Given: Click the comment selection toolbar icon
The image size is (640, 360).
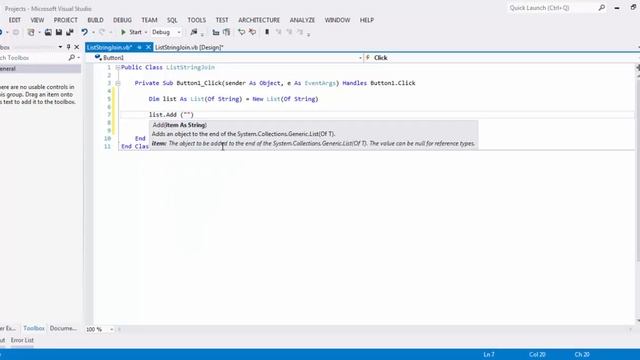Looking at the screenshot, I should (x=227, y=32).
